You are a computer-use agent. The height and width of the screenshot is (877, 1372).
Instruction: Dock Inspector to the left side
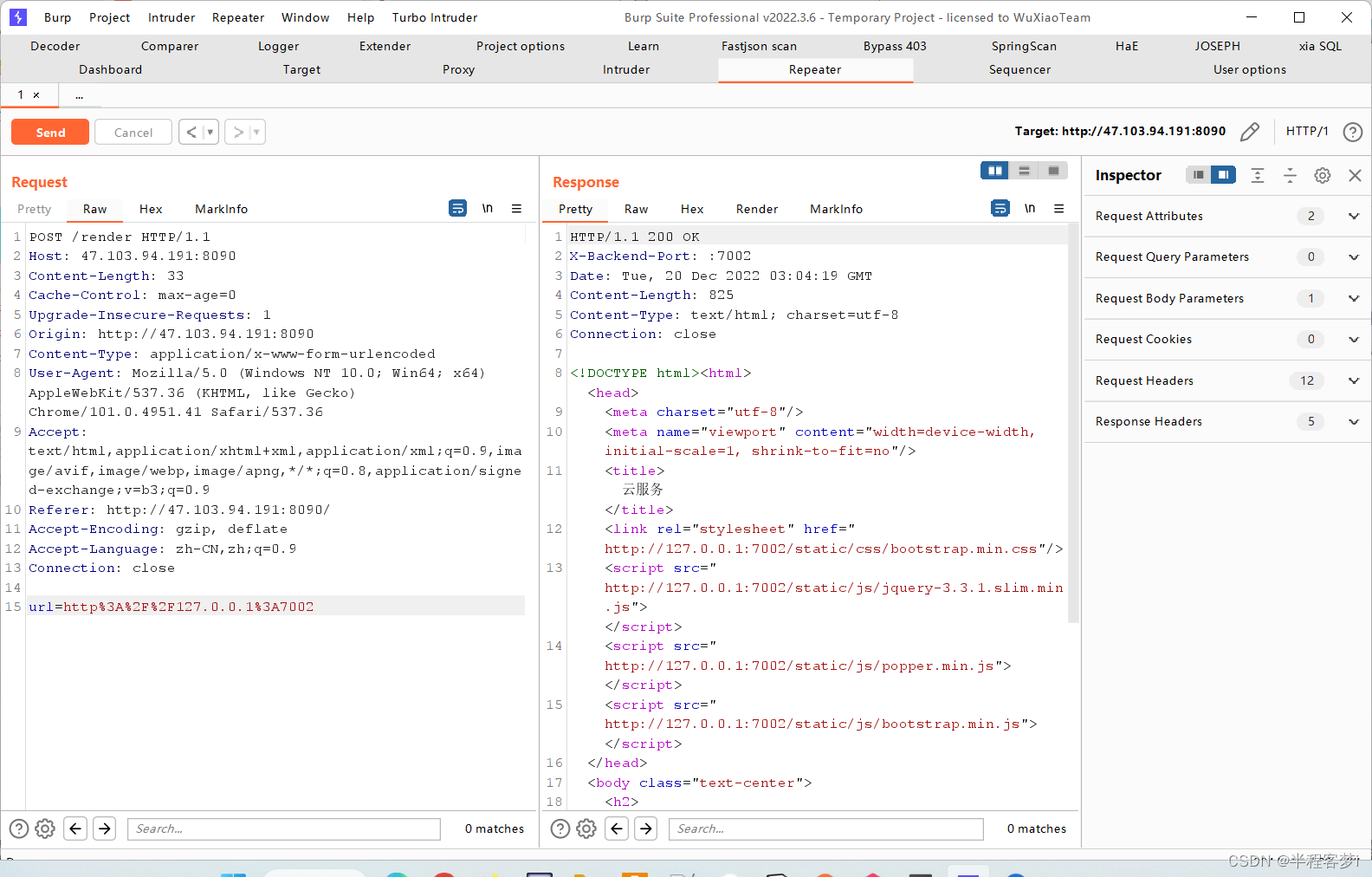coord(1198,175)
